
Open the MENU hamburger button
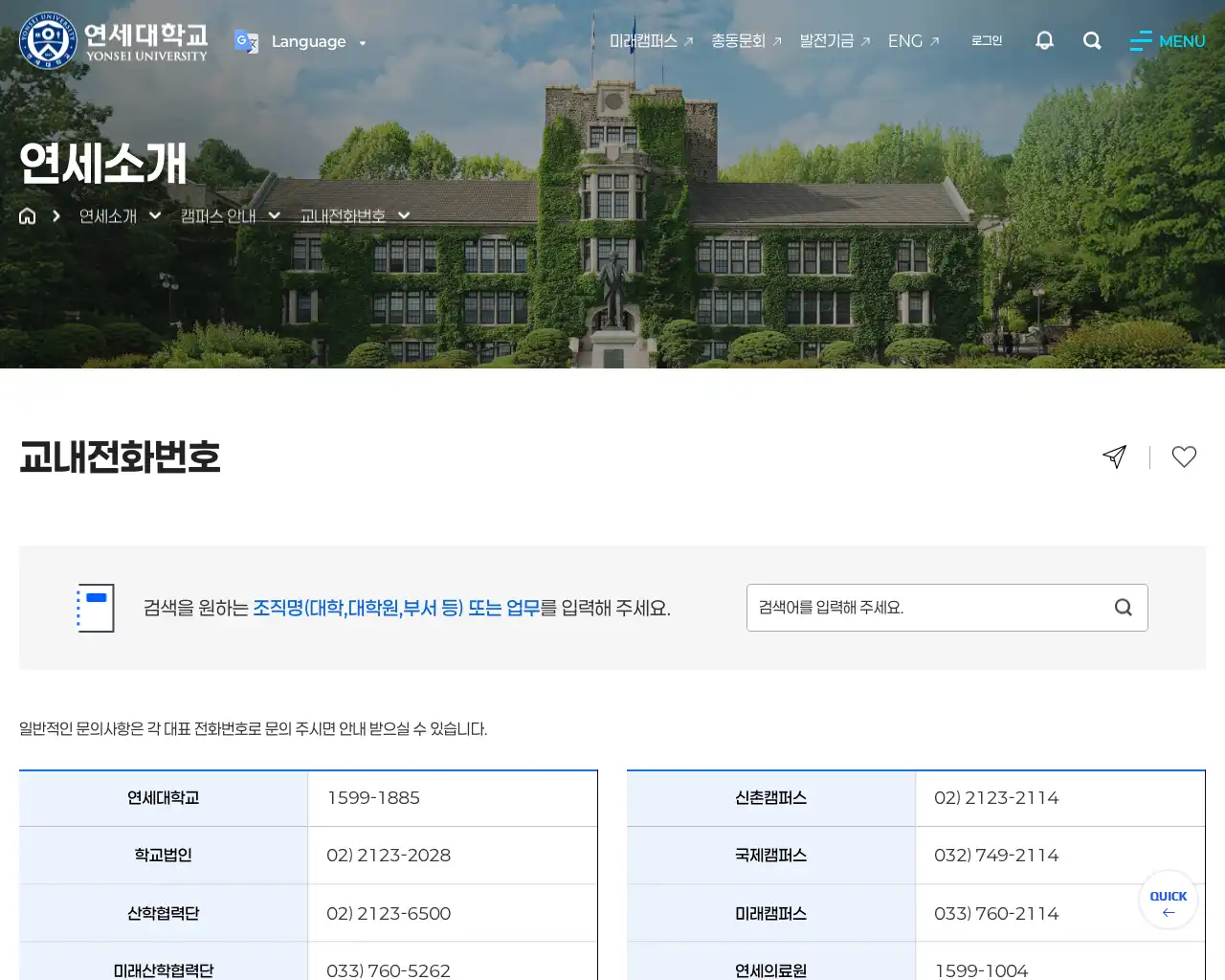[x=1168, y=41]
